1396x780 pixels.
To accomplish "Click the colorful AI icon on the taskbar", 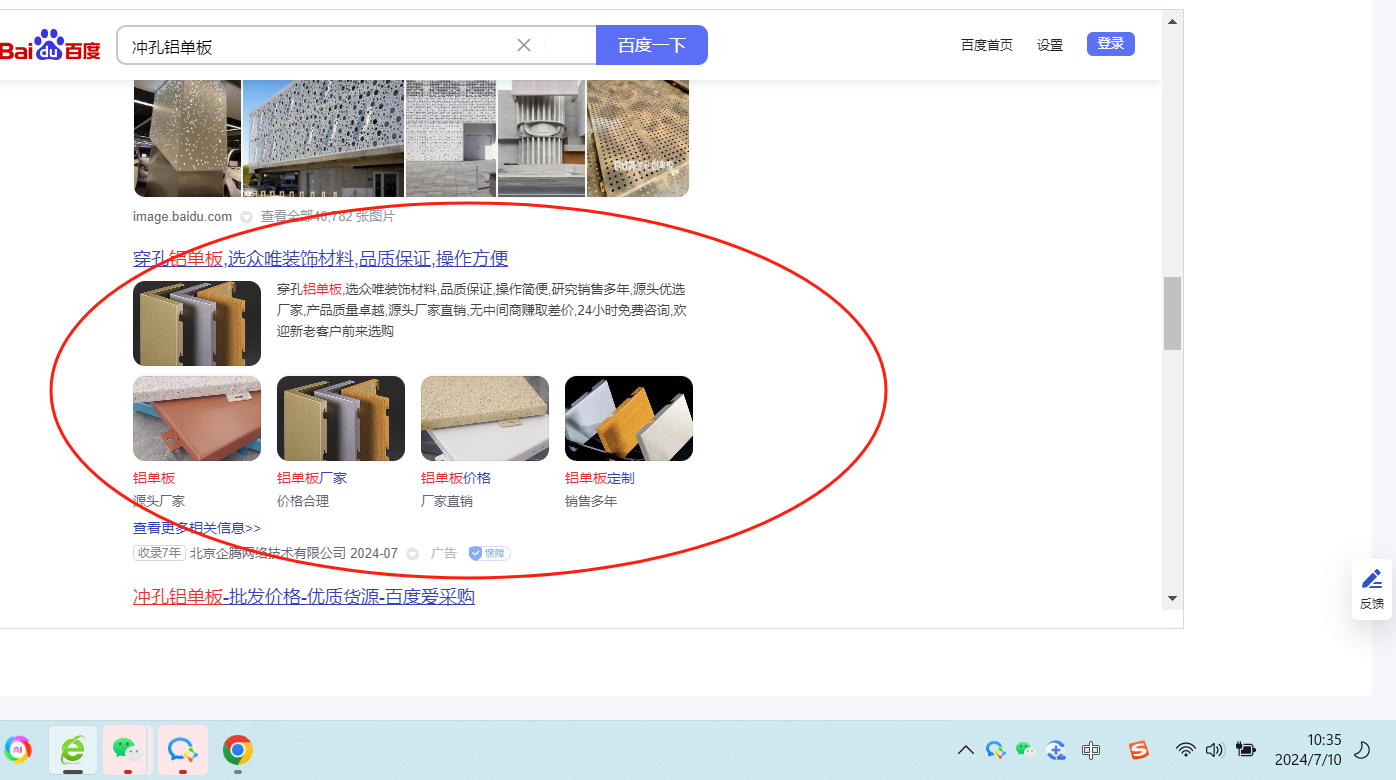I will tap(18, 749).
